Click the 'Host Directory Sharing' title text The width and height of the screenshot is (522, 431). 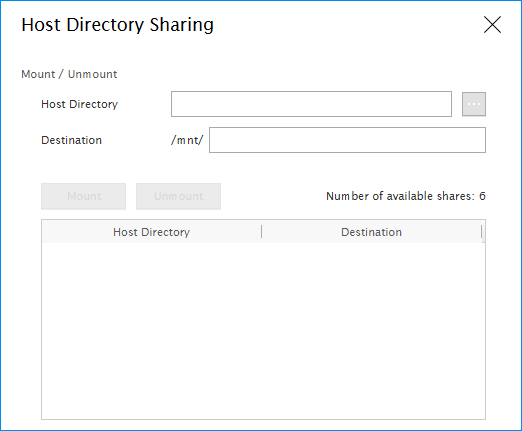pyautogui.click(x=117, y=25)
